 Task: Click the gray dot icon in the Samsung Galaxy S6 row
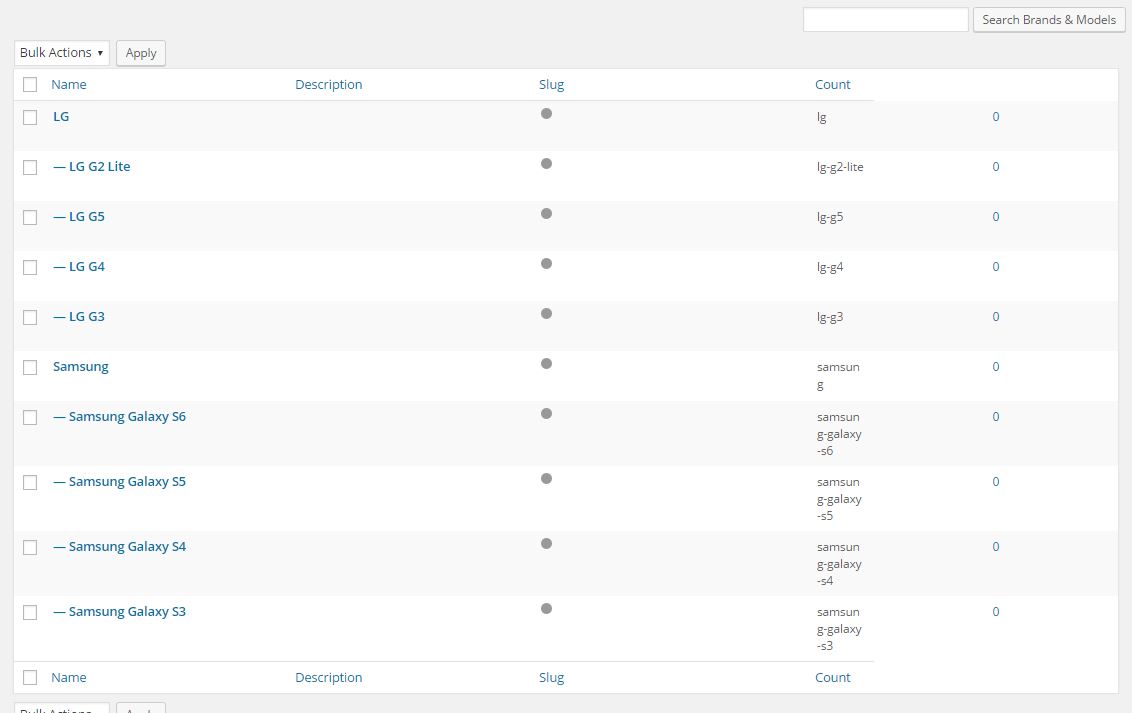point(547,414)
